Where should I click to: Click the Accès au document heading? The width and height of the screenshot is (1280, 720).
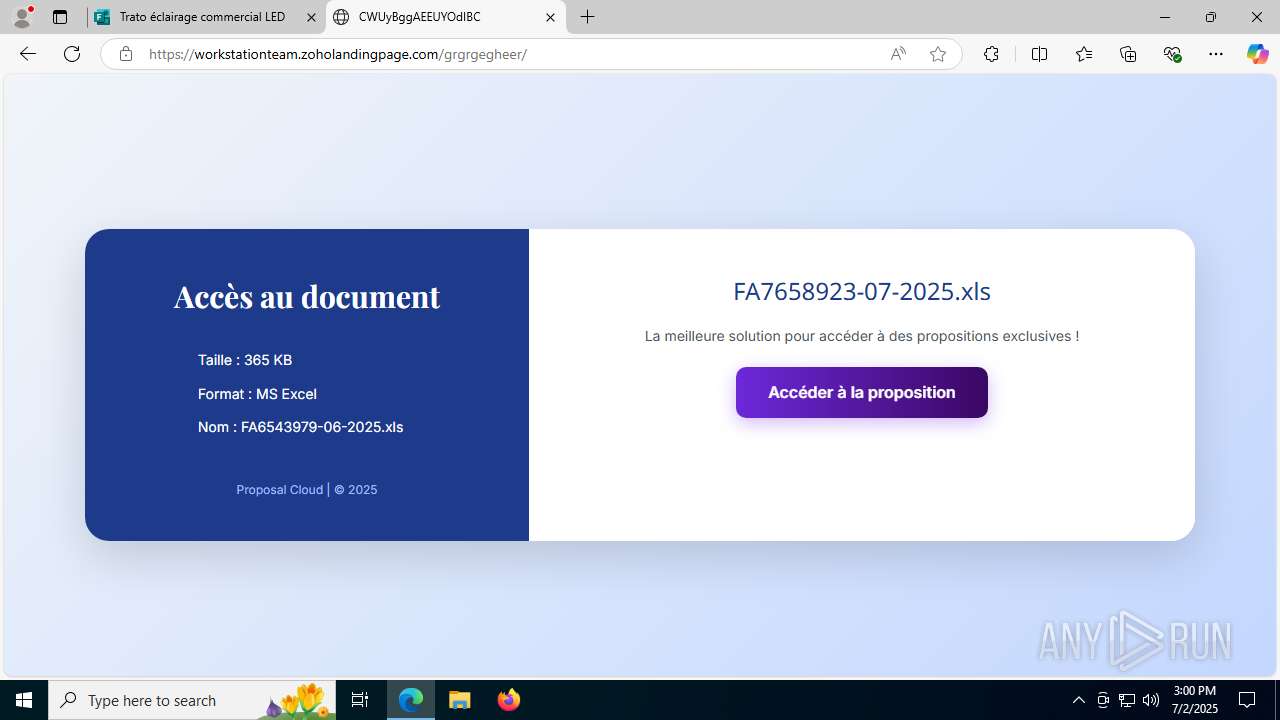coord(307,296)
